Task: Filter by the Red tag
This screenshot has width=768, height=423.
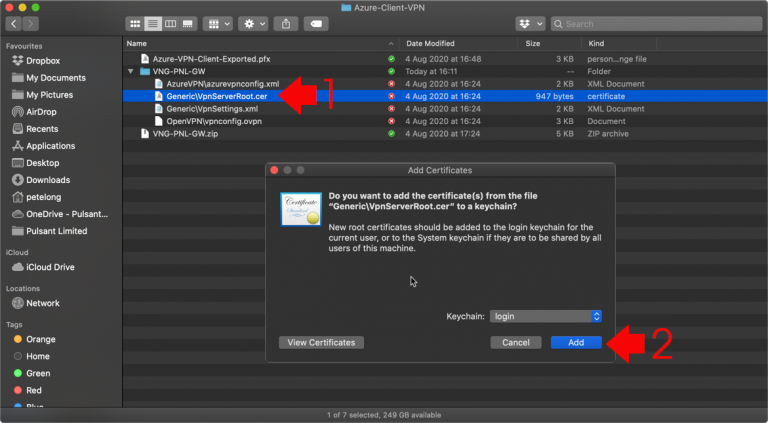Action: [27, 390]
